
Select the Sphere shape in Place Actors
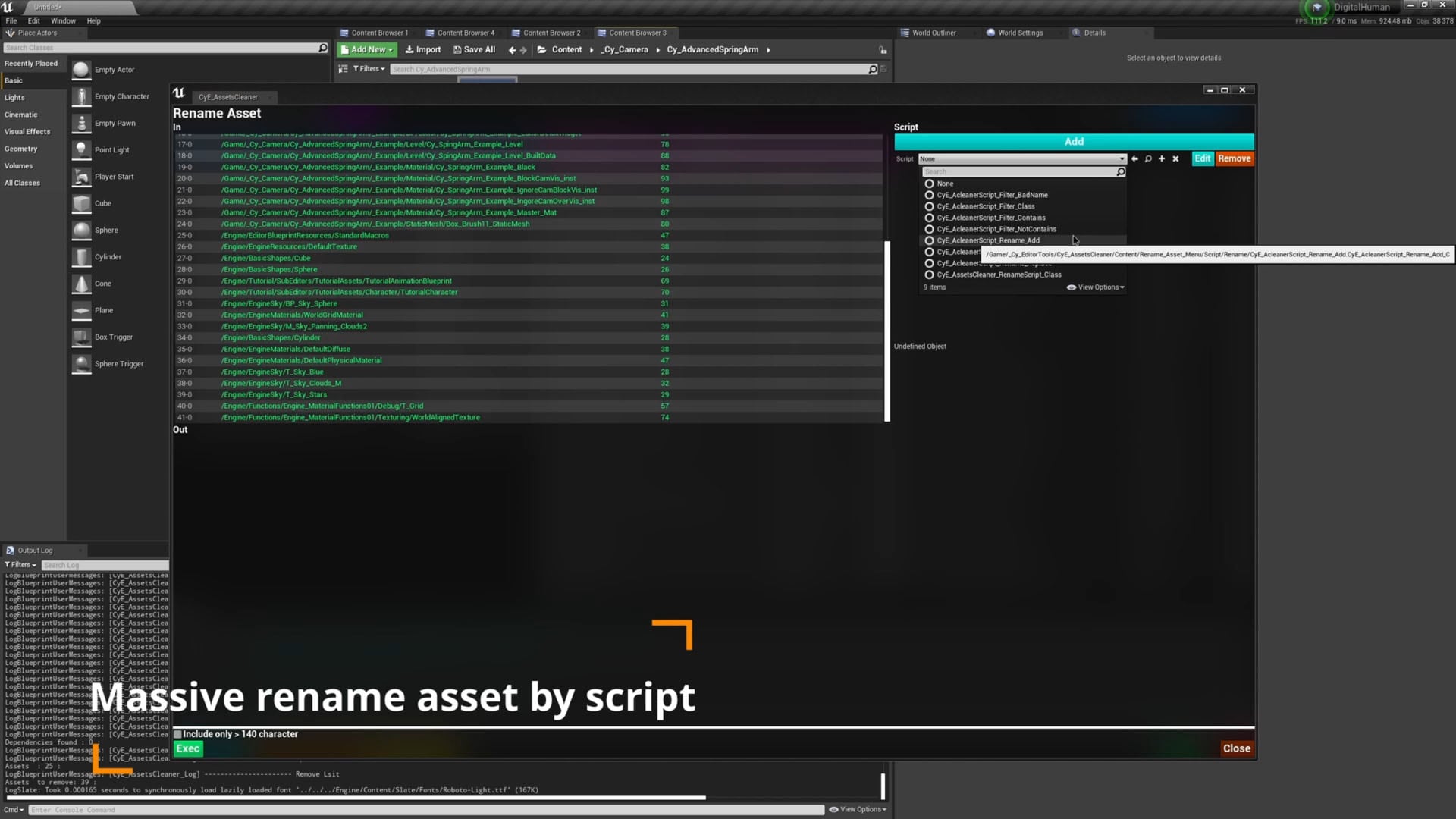pos(81,230)
